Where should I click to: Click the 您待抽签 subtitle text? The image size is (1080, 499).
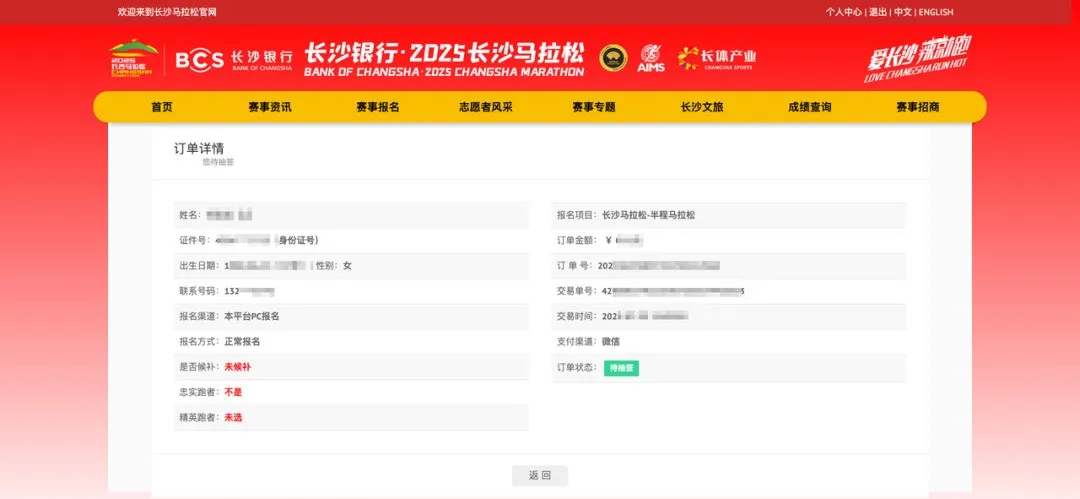(x=218, y=163)
